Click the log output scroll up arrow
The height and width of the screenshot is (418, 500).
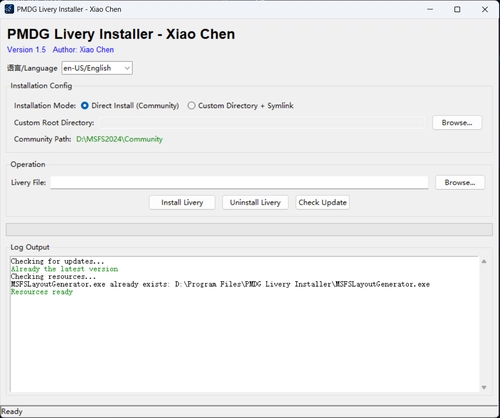point(484,261)
